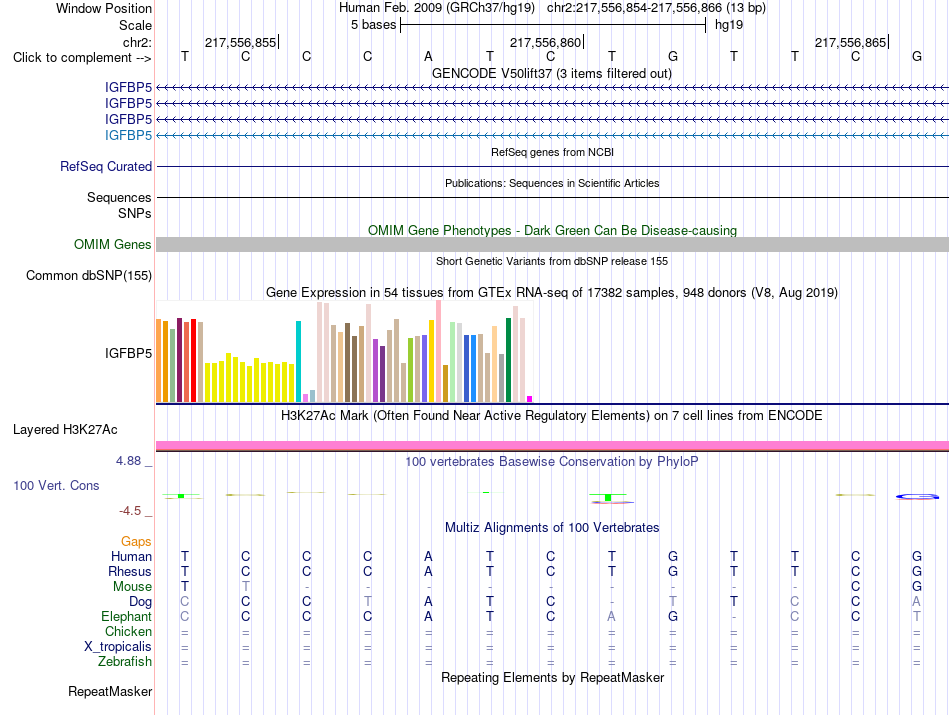
Task: Click the X_tropicalis species label
Action: click(118, 647)
